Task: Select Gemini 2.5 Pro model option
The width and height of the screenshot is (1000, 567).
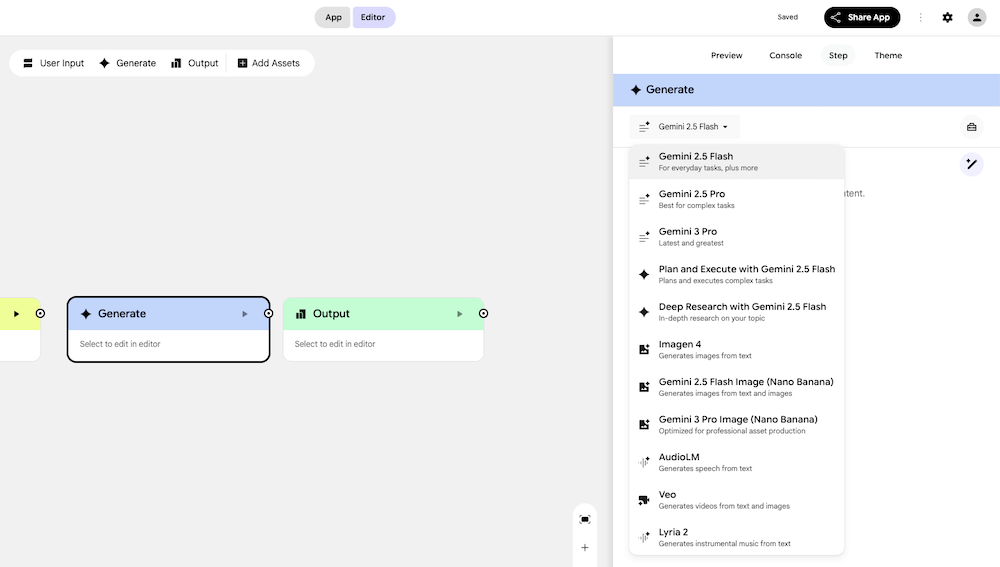Action: (737, 199)
